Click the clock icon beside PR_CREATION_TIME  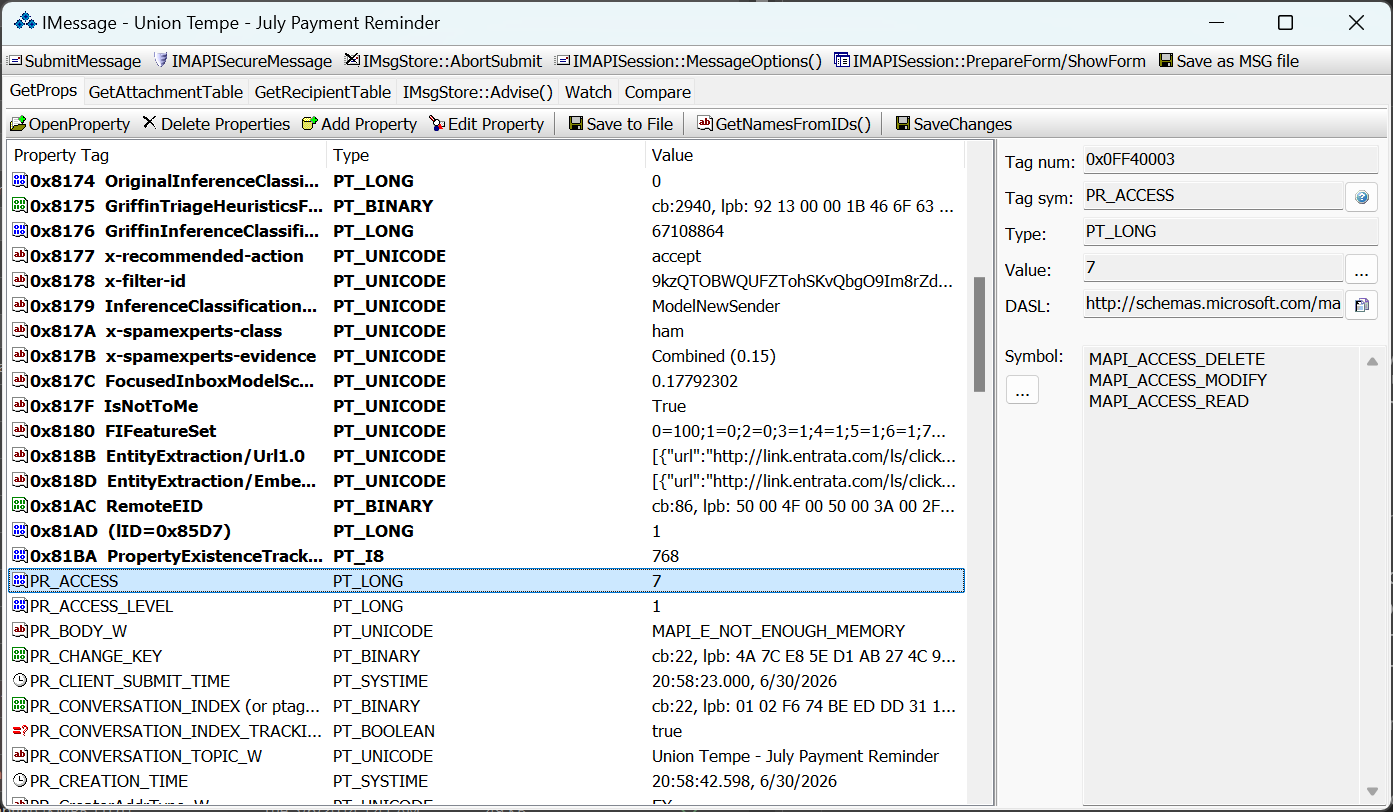pos(19,781)
